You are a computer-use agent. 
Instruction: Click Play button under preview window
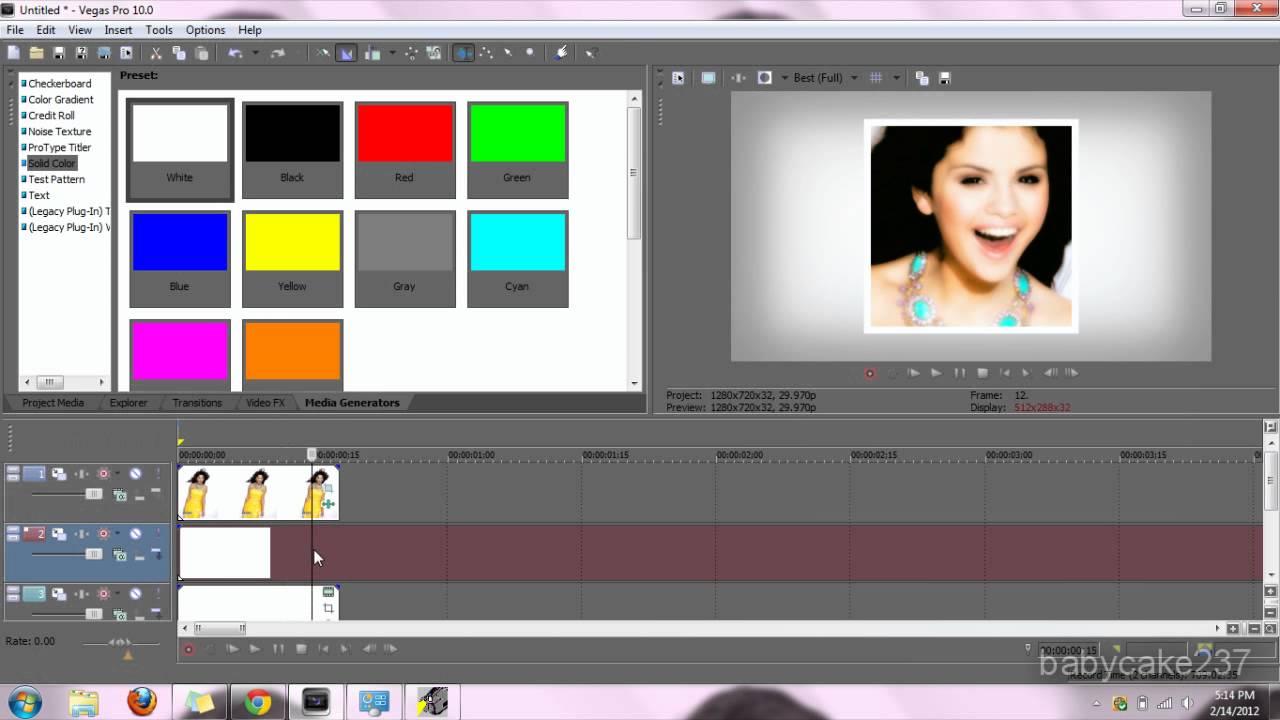[x=936, y=372]
